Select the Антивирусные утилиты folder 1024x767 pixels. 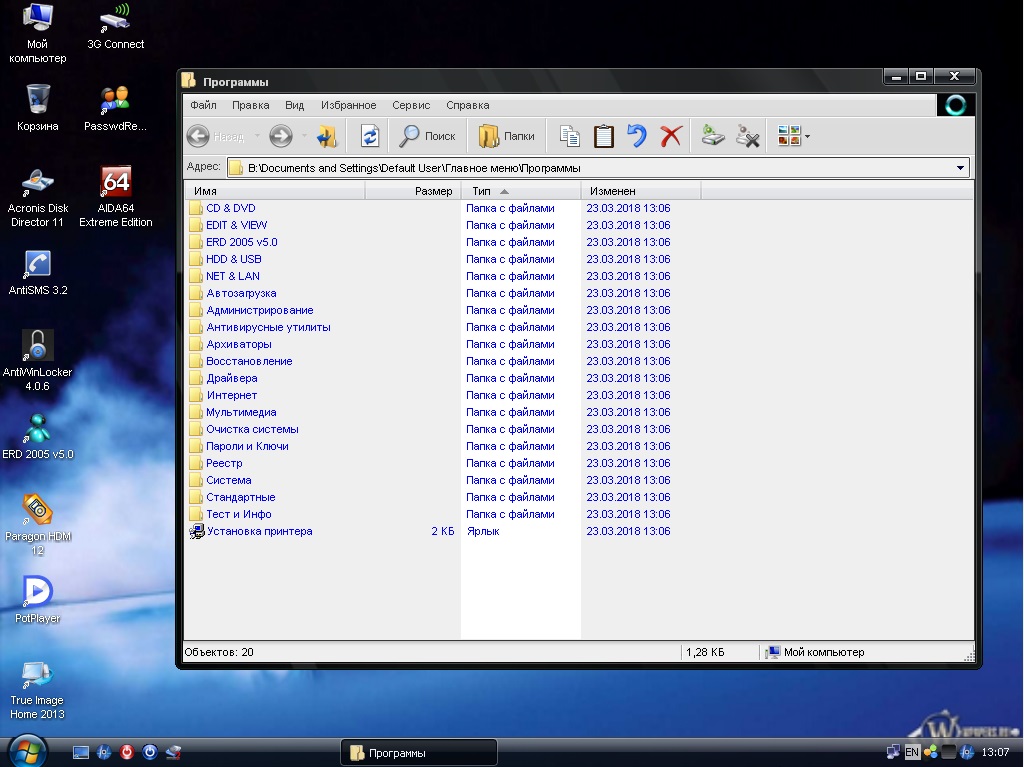(x=267, y=327)
